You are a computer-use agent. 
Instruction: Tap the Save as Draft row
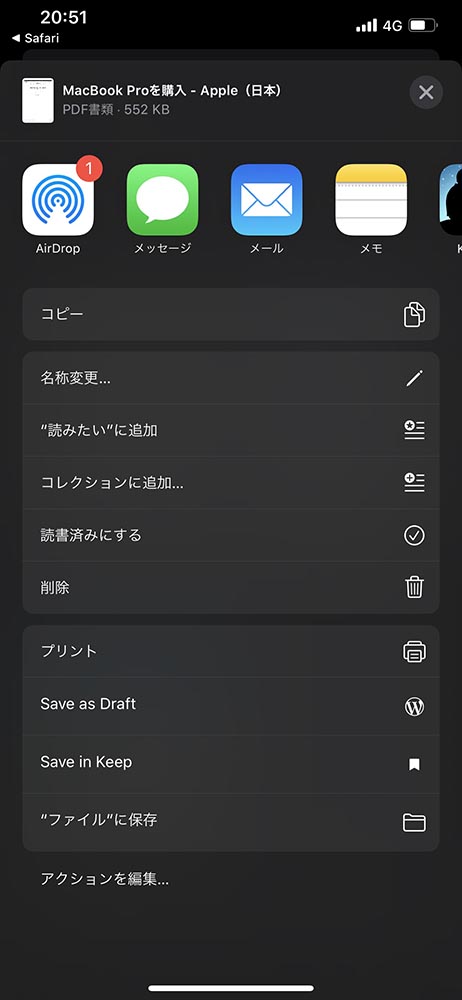[231, 706]
